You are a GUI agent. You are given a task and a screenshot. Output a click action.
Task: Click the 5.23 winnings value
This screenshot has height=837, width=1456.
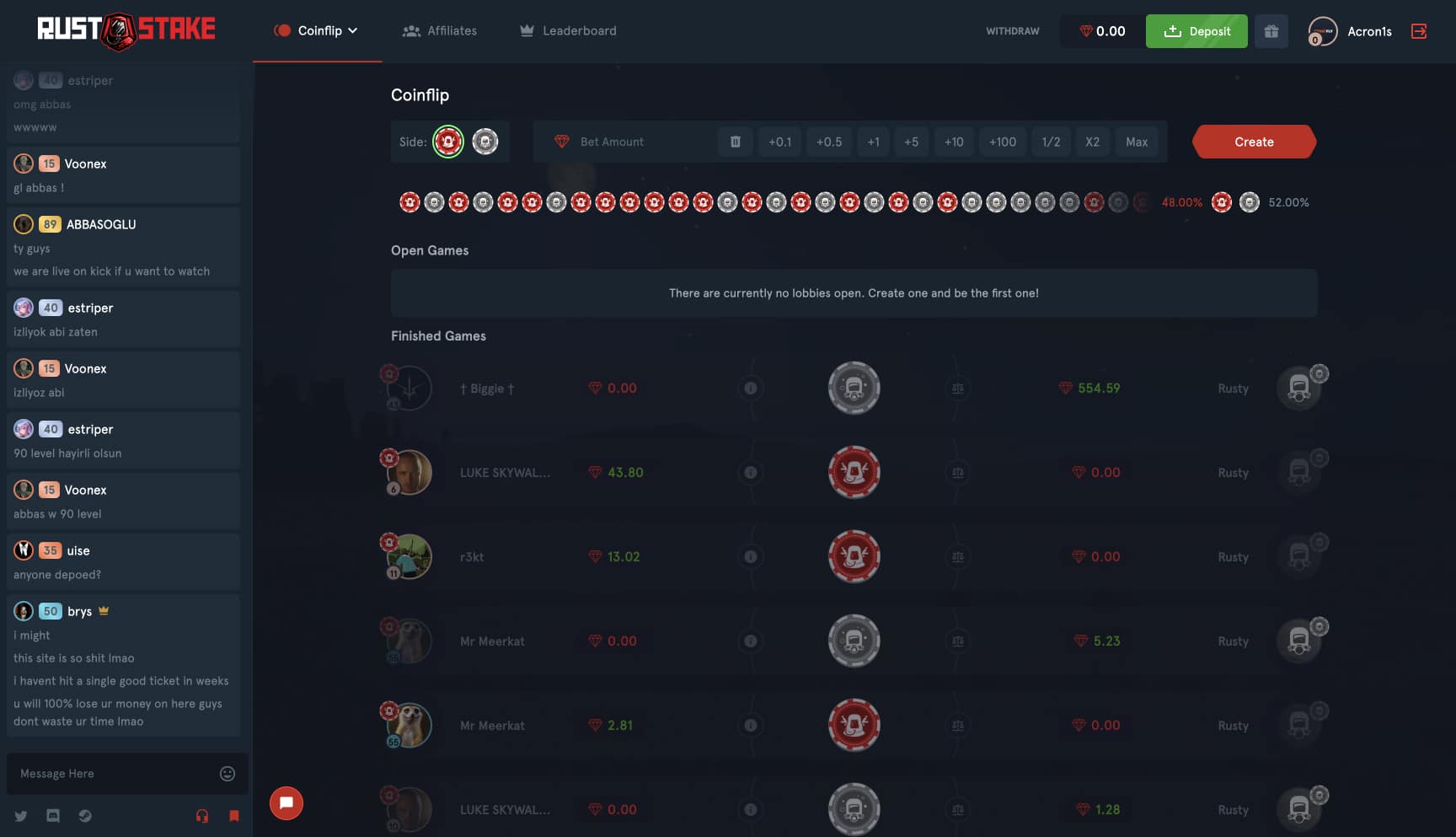pyautogui.click(x=1106, y=641)
